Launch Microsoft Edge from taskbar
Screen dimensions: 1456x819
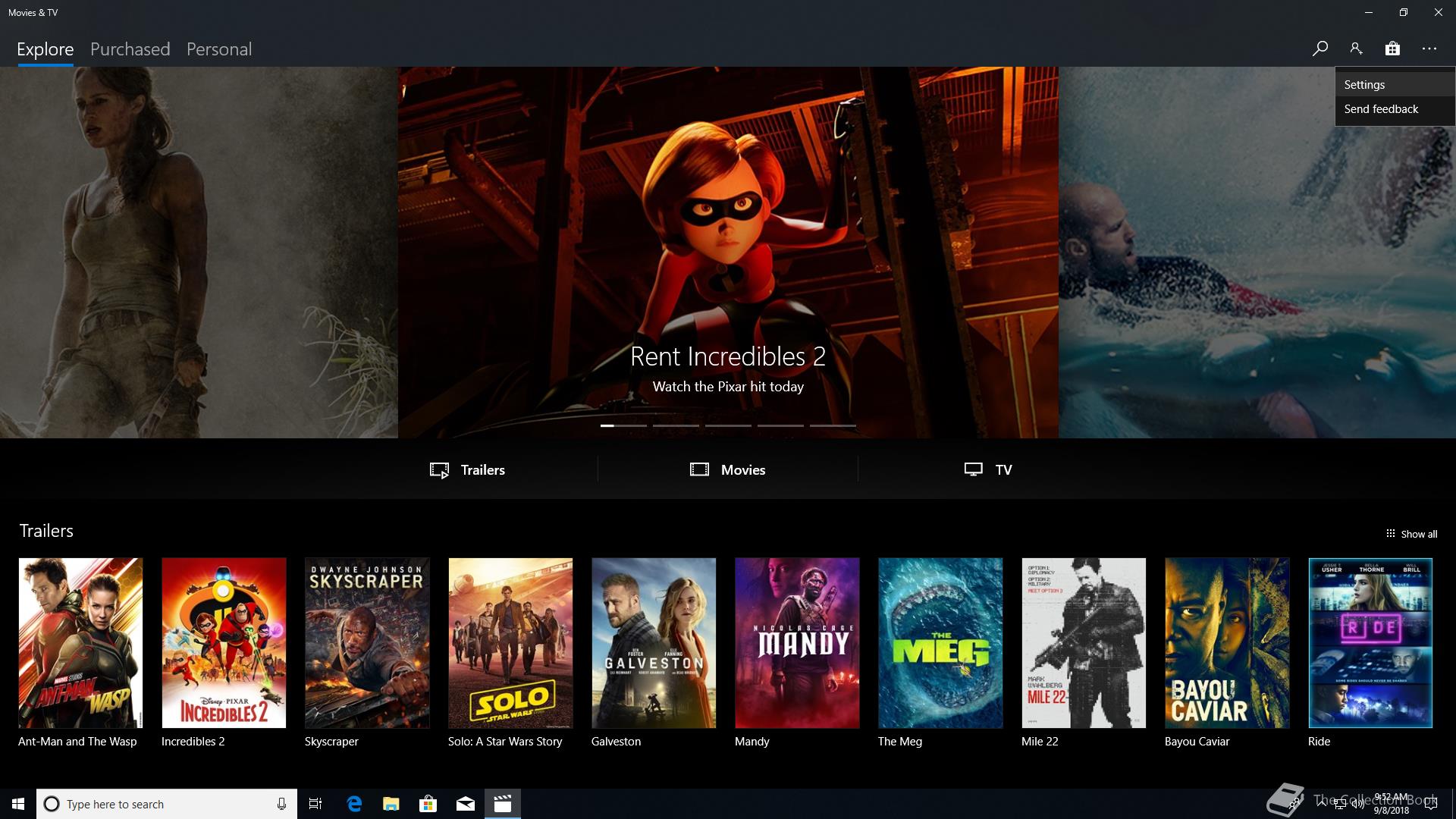click(354, 804)
